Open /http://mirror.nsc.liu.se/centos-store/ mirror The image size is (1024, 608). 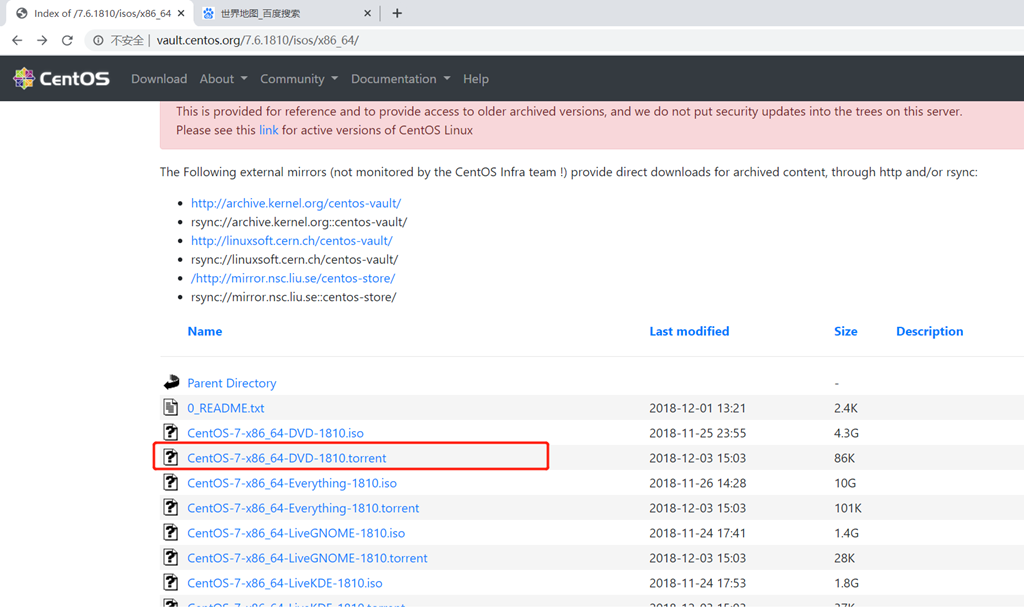pyautogui.click(x=293, y=278)
